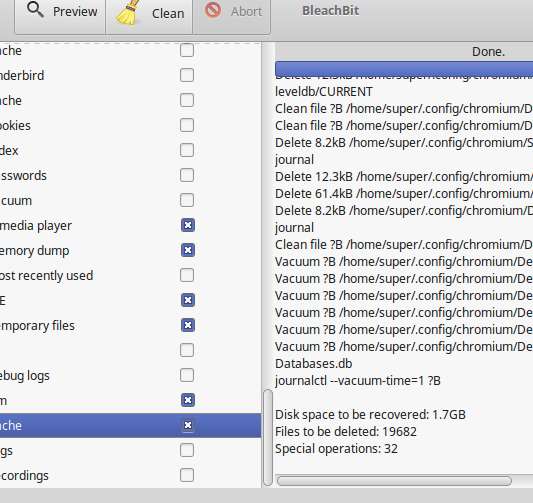
Task: Select the Passwords row
Action: click(x=131, y=175)
